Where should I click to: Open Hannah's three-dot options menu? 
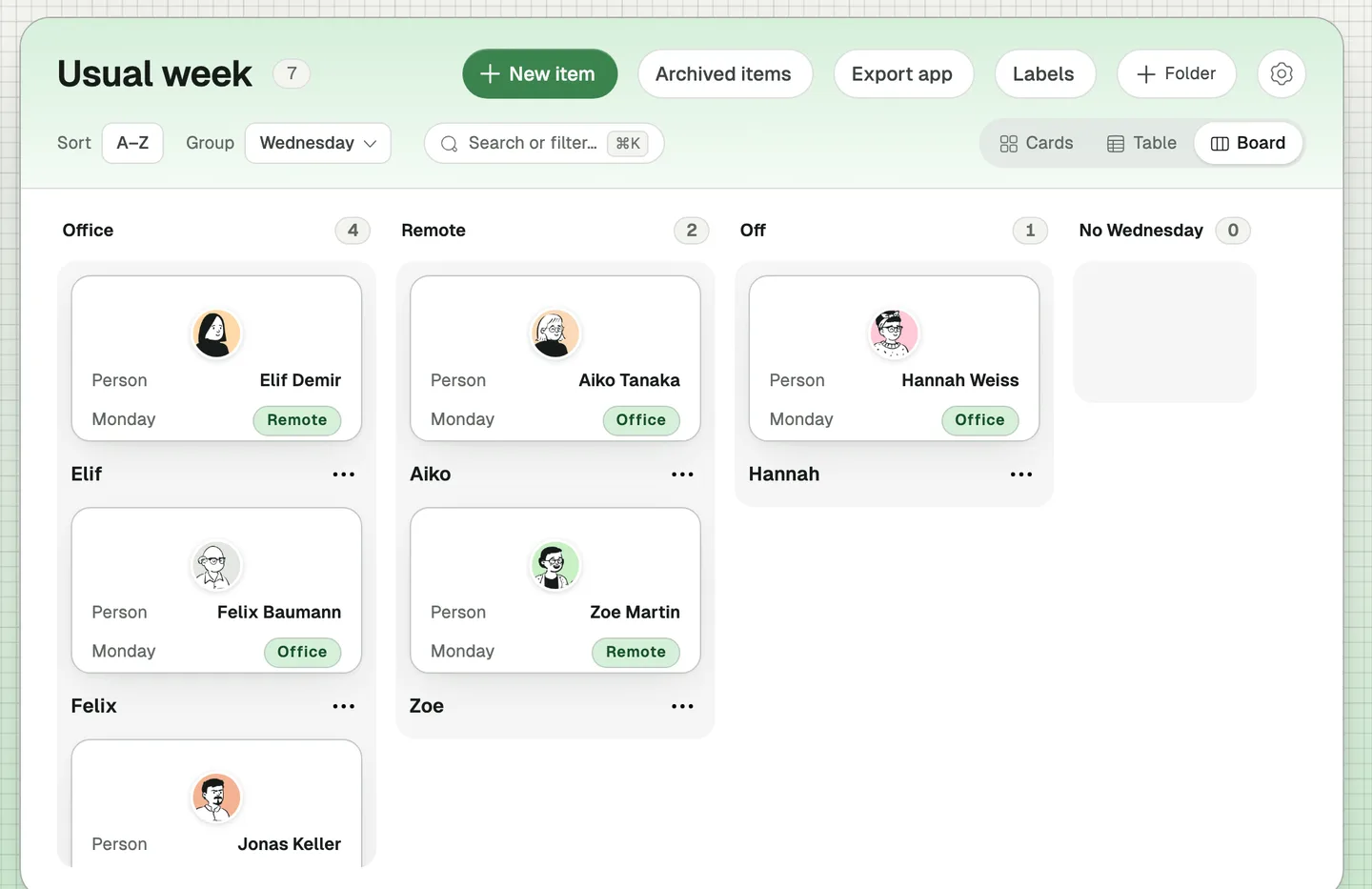pyautogui.click(x=1021, y=474)
